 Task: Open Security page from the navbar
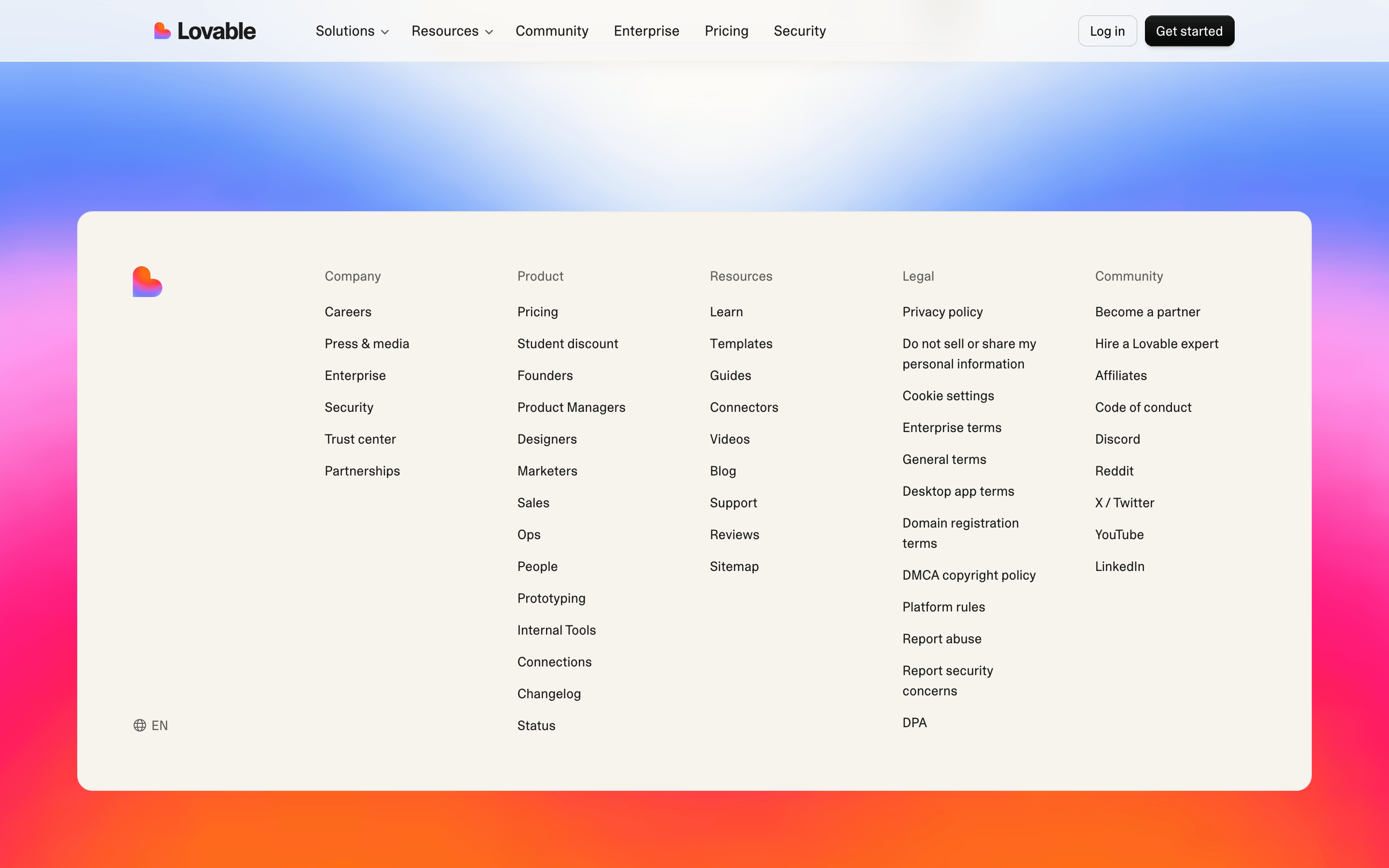[800, 31]
